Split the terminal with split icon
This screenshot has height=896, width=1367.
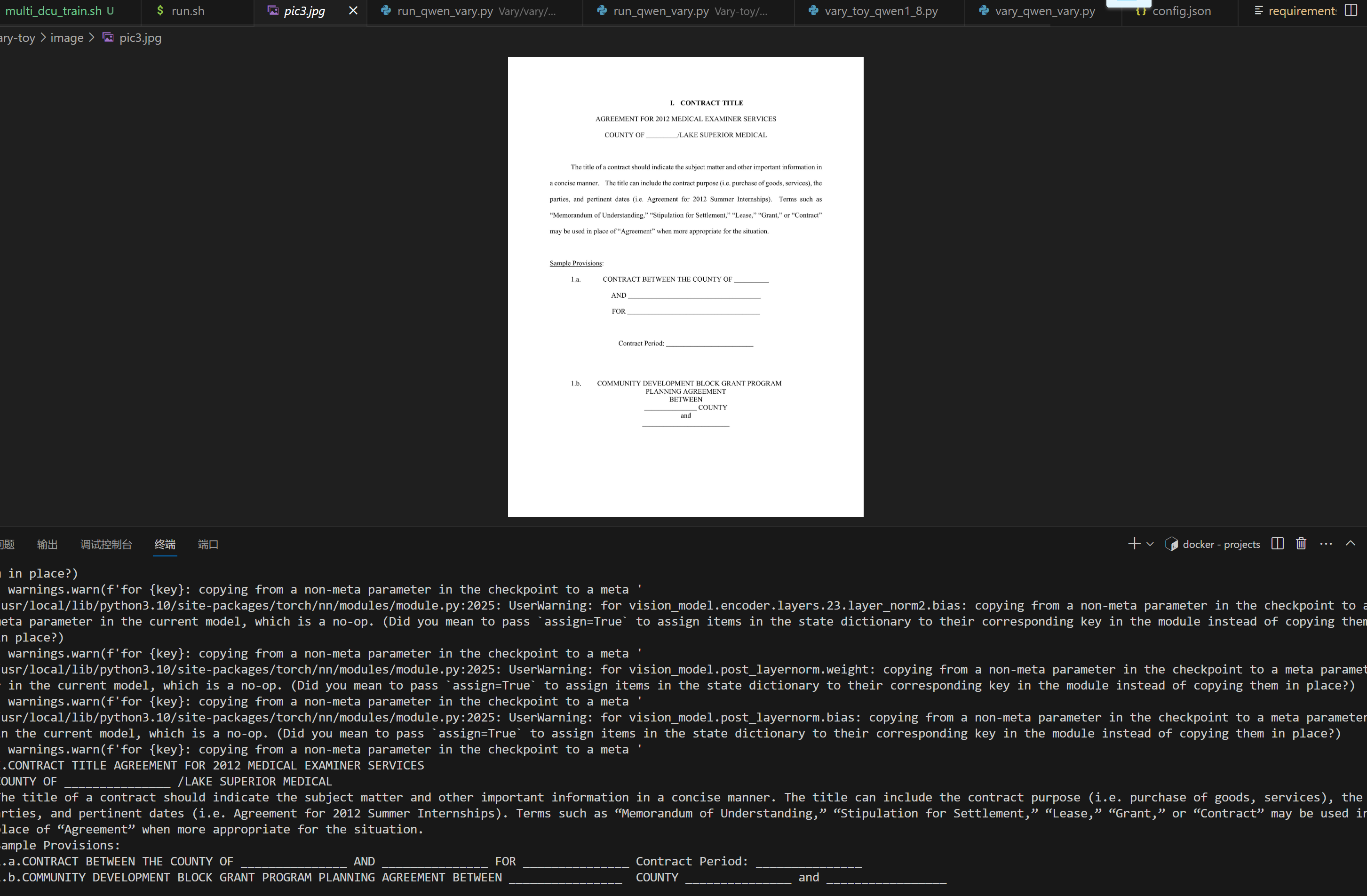1278,544
